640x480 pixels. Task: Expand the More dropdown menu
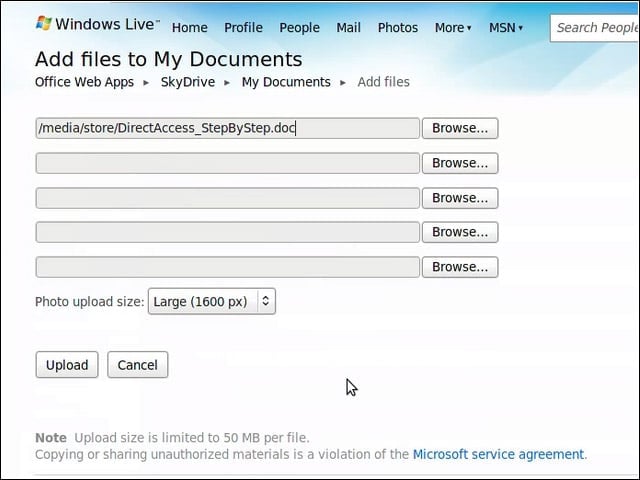(x=453, y=27)
